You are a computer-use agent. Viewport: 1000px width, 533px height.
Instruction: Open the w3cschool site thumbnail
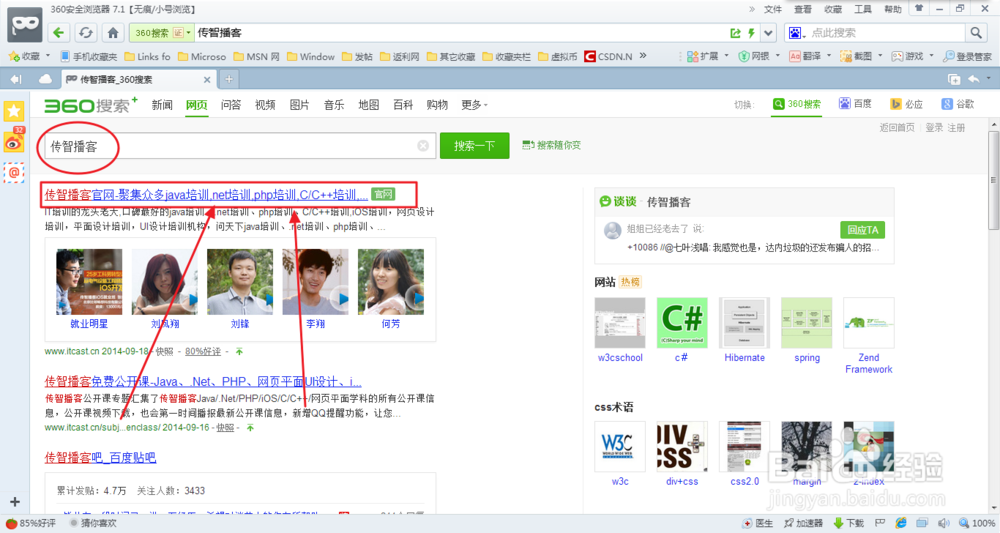click(x=620, y=323)
